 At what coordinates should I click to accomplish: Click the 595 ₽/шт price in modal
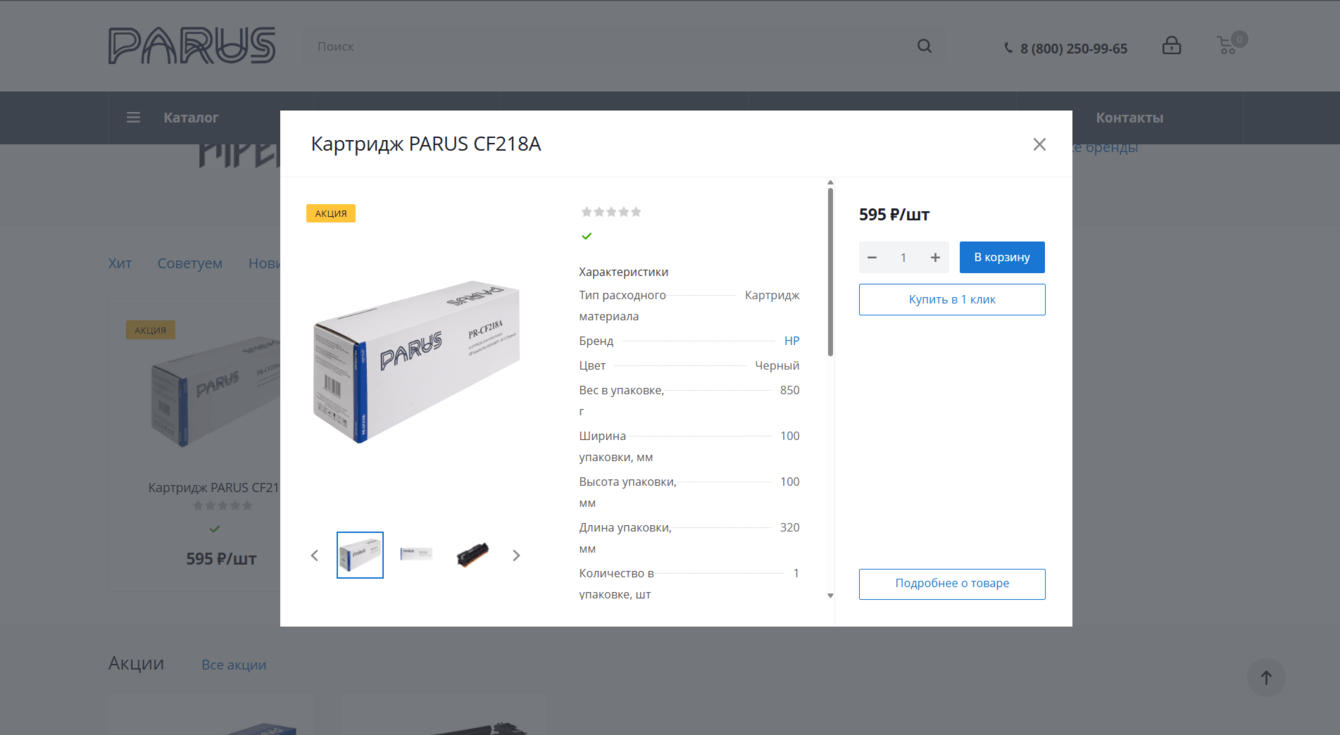(895, 214)
